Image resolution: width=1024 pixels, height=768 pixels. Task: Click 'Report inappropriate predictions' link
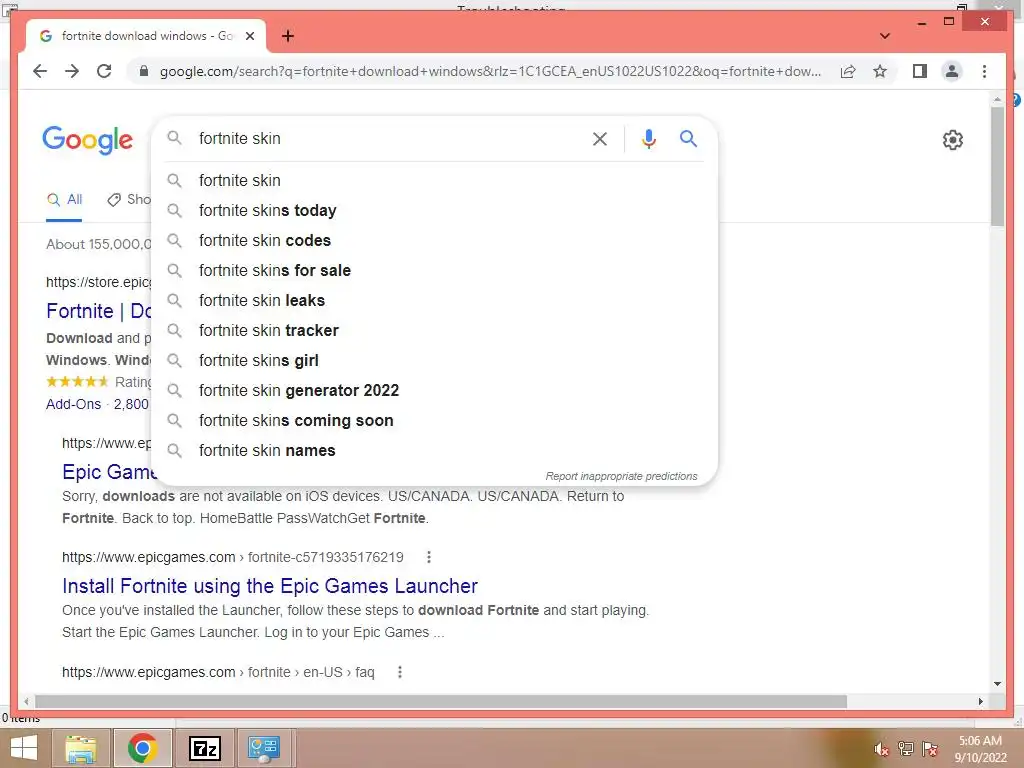click(x=621, y=476)
